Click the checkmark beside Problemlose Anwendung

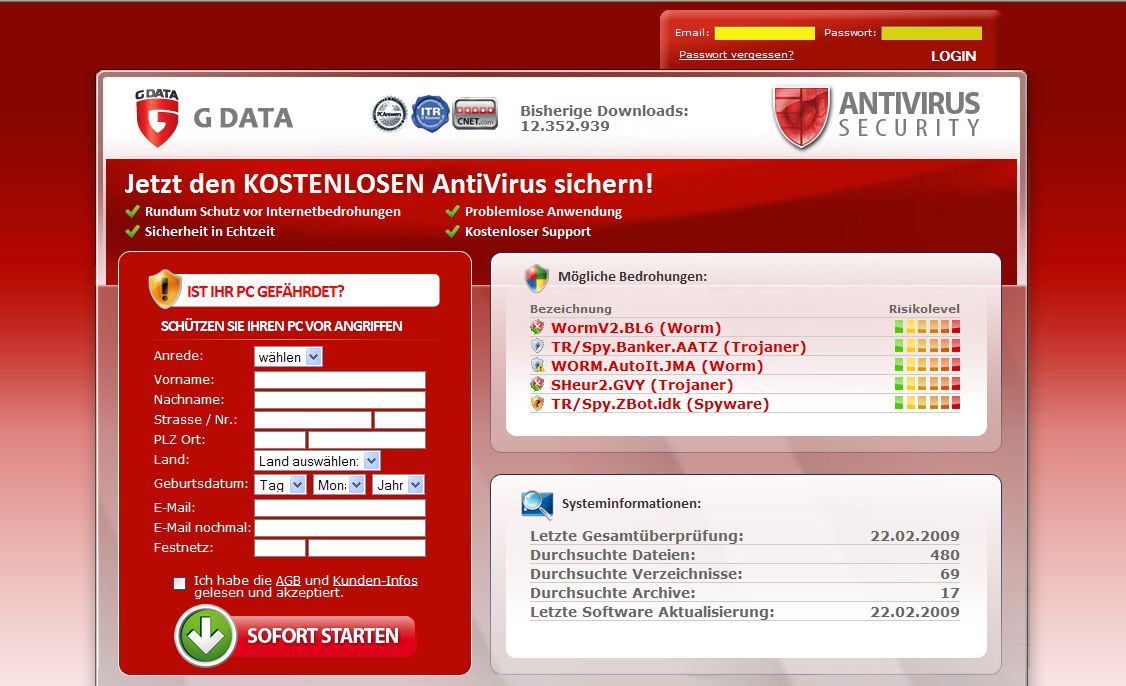tap(452, 211)
